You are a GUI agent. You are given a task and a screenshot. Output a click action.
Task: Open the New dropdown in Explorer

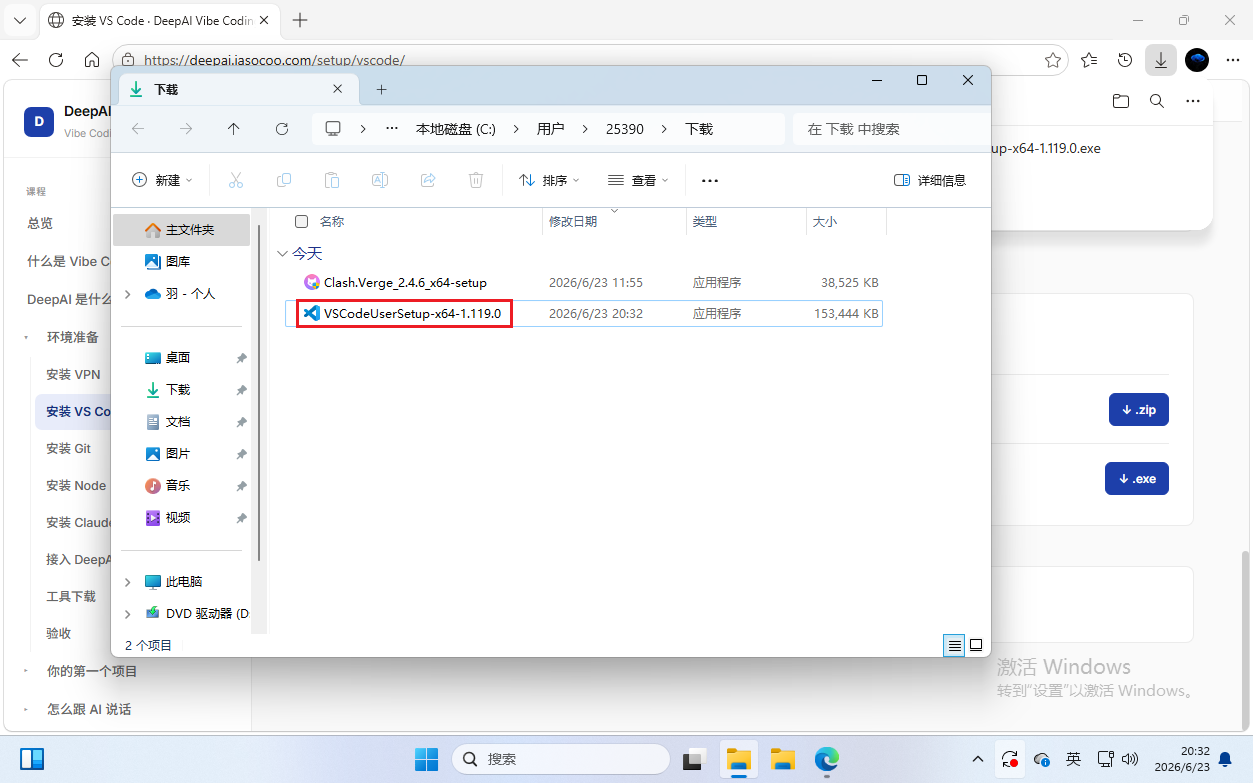pos(162,180)
